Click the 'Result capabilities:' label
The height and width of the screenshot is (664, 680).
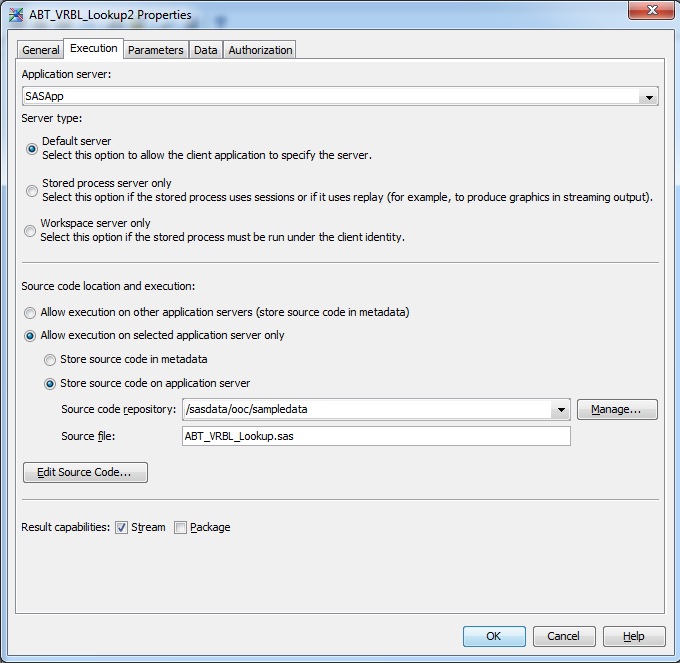[65, 527]
